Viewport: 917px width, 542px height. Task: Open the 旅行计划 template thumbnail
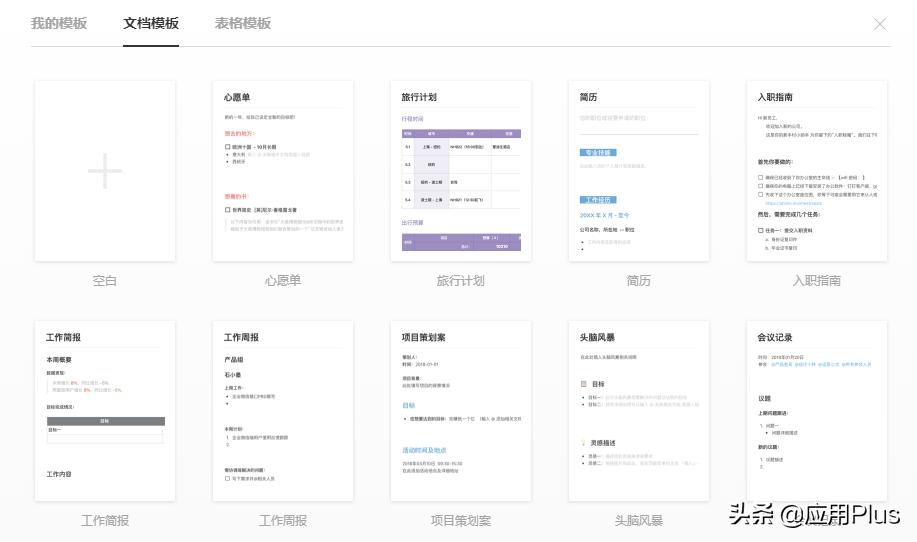click(461, 171)
